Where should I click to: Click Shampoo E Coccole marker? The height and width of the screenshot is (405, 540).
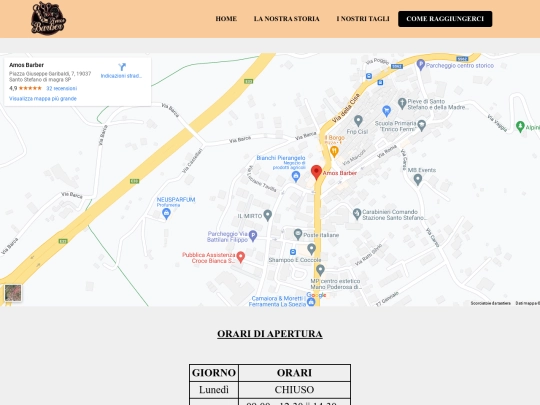coord(311,248)
